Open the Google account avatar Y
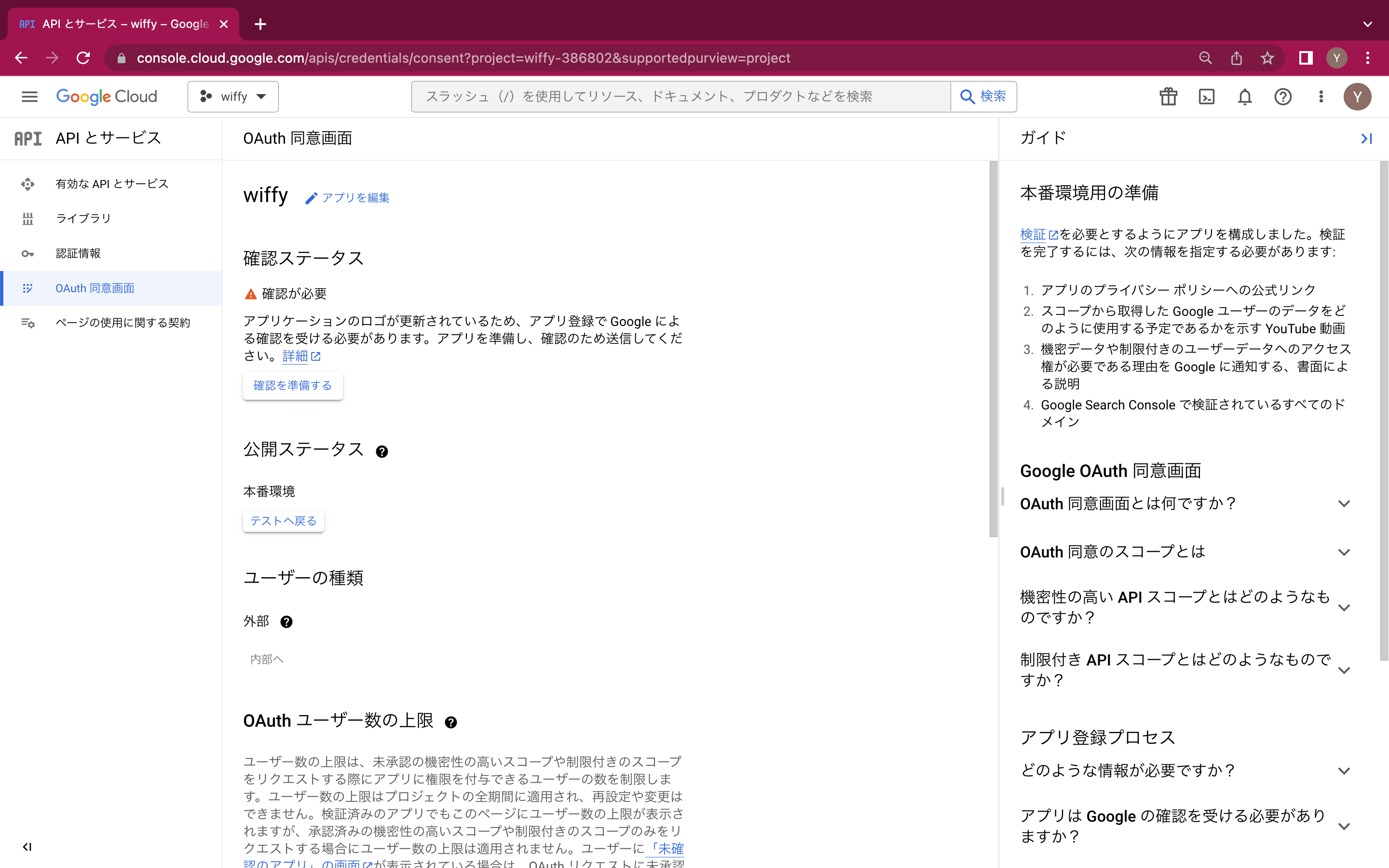The width and height of the screenshot is (1389, 868). (1358, 96)
